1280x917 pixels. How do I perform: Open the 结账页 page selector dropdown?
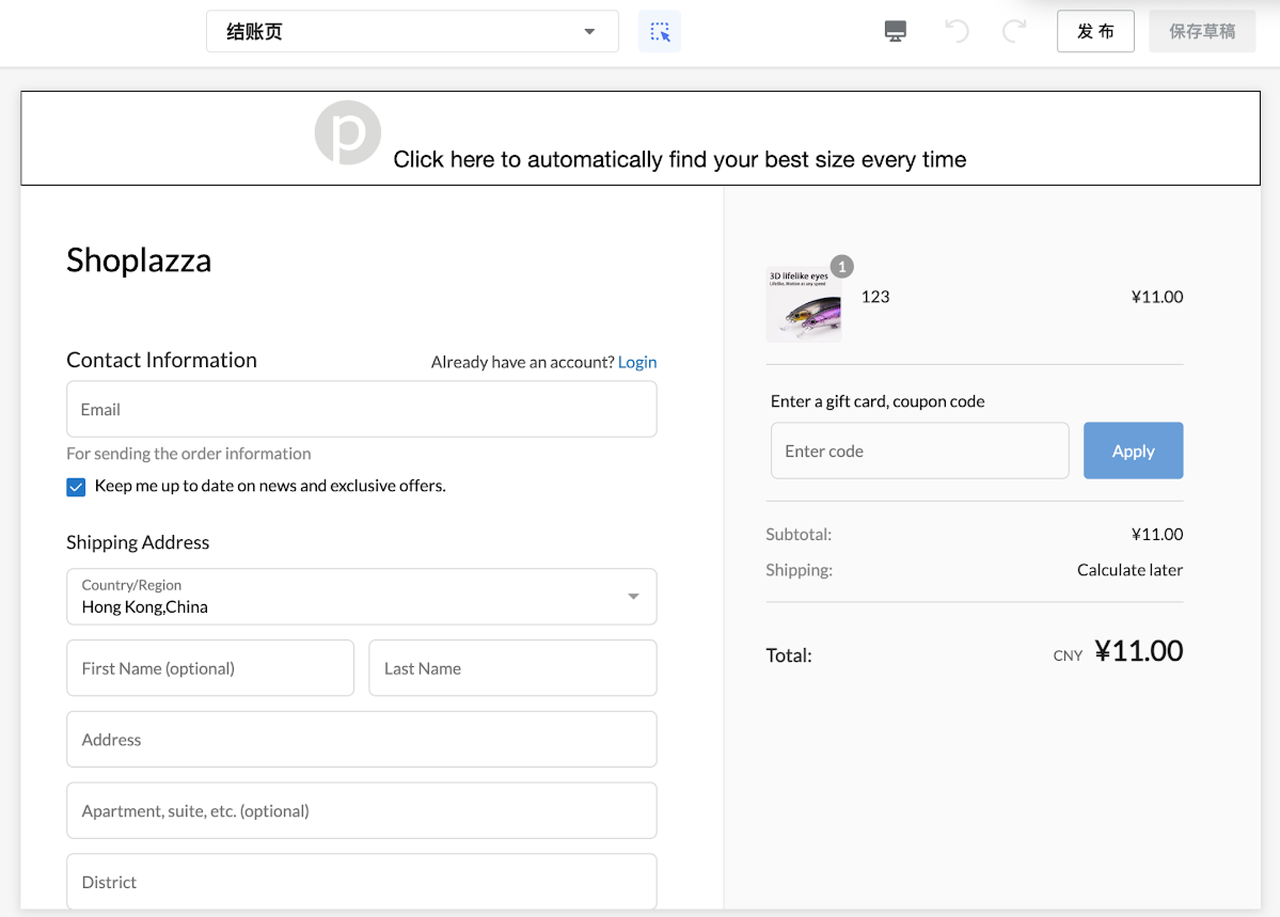[x=412, y=32]
